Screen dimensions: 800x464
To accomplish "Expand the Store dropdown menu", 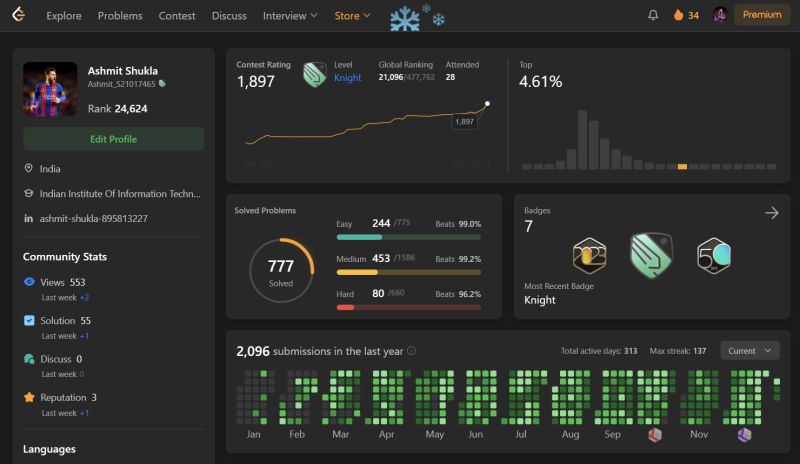I will click(352, 16).
